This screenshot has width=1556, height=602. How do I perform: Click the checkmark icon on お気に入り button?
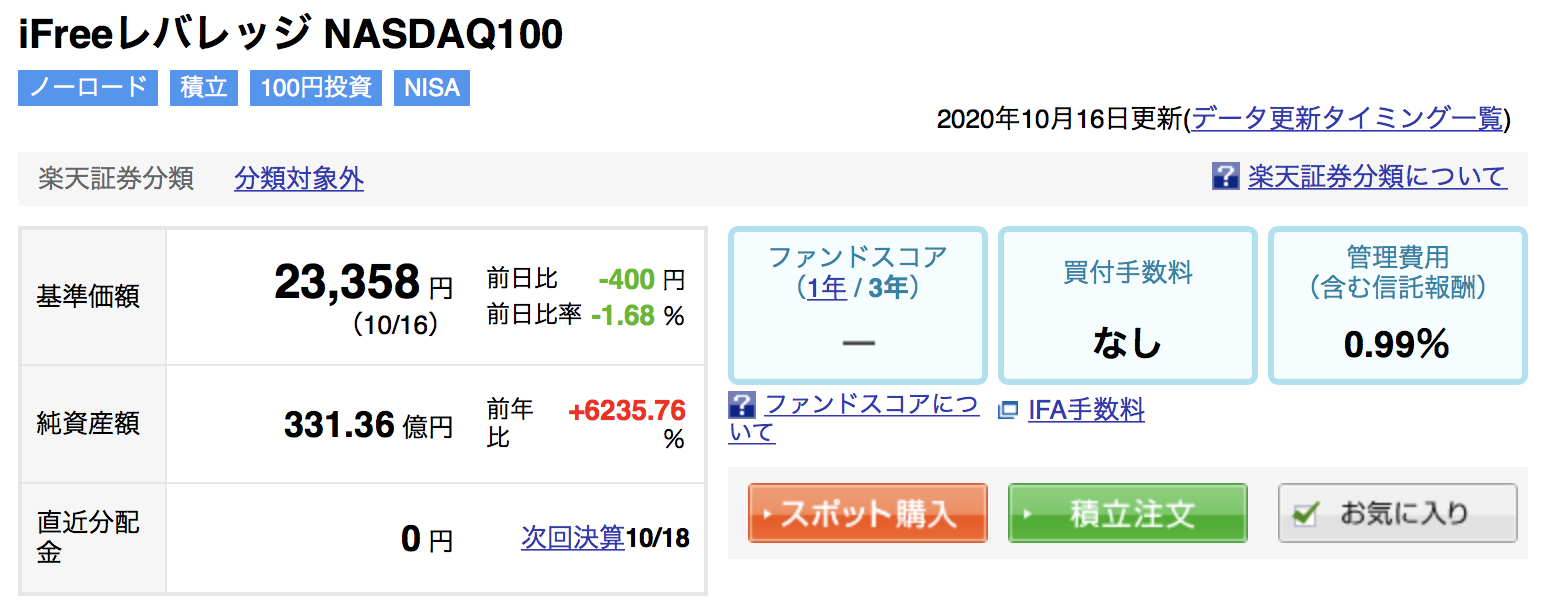pos(1305,514)
